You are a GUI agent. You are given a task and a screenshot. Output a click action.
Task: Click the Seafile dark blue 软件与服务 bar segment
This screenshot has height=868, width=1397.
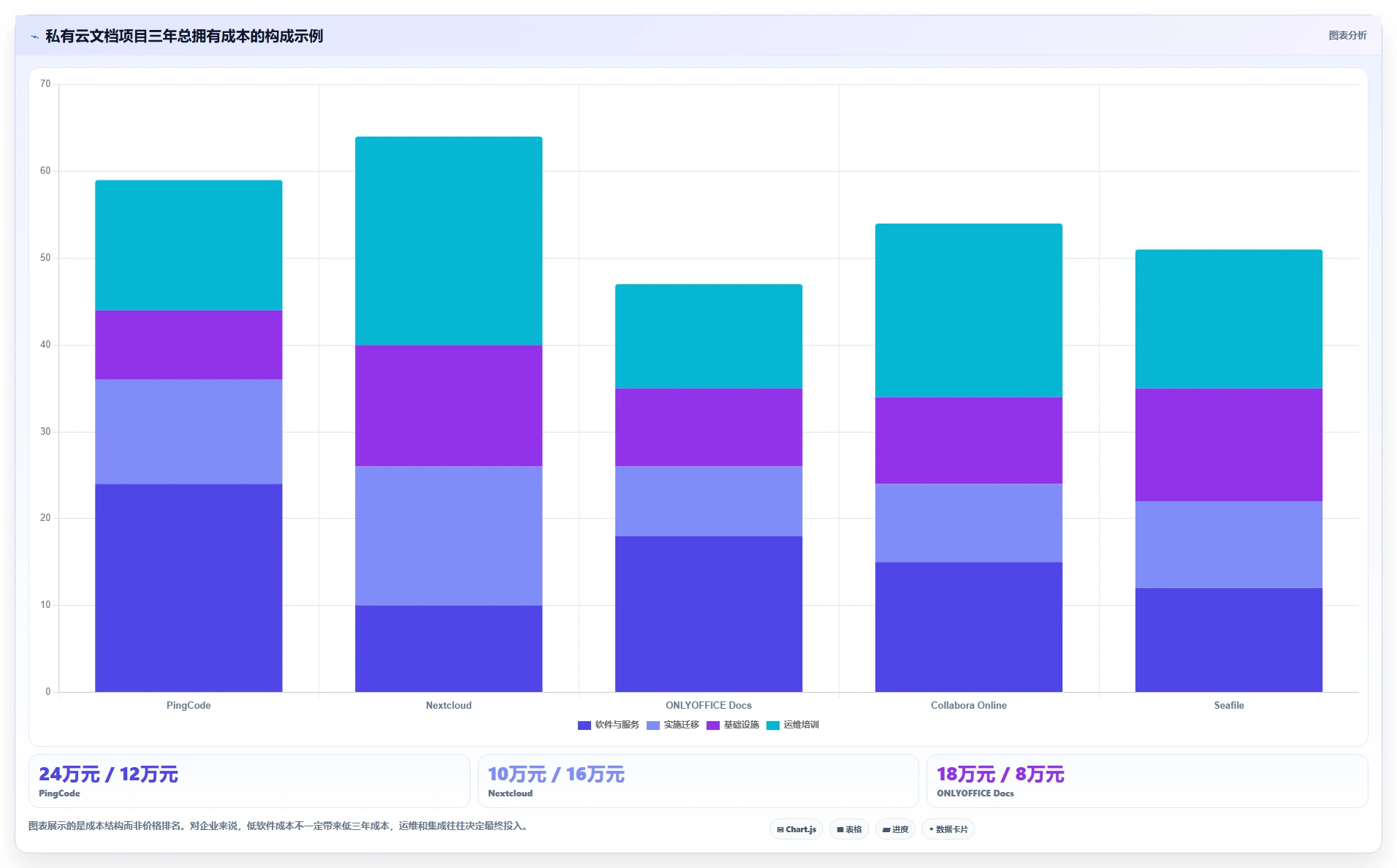click(1229, 640)
